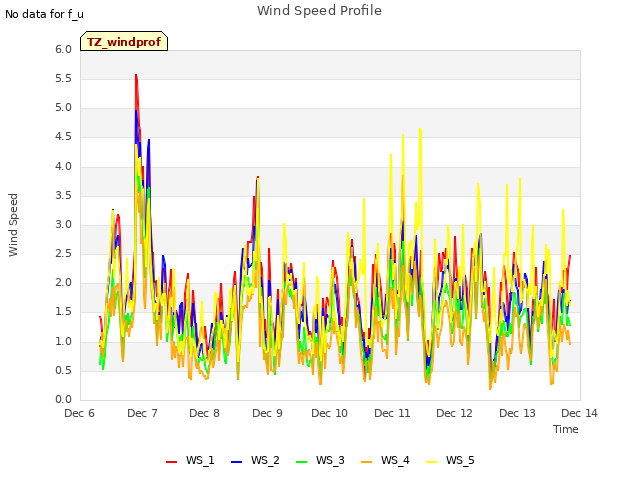Toggle the WS_1 legend entry
The image size is (640, 480).
pyautogui.click(x=190, y=461)
